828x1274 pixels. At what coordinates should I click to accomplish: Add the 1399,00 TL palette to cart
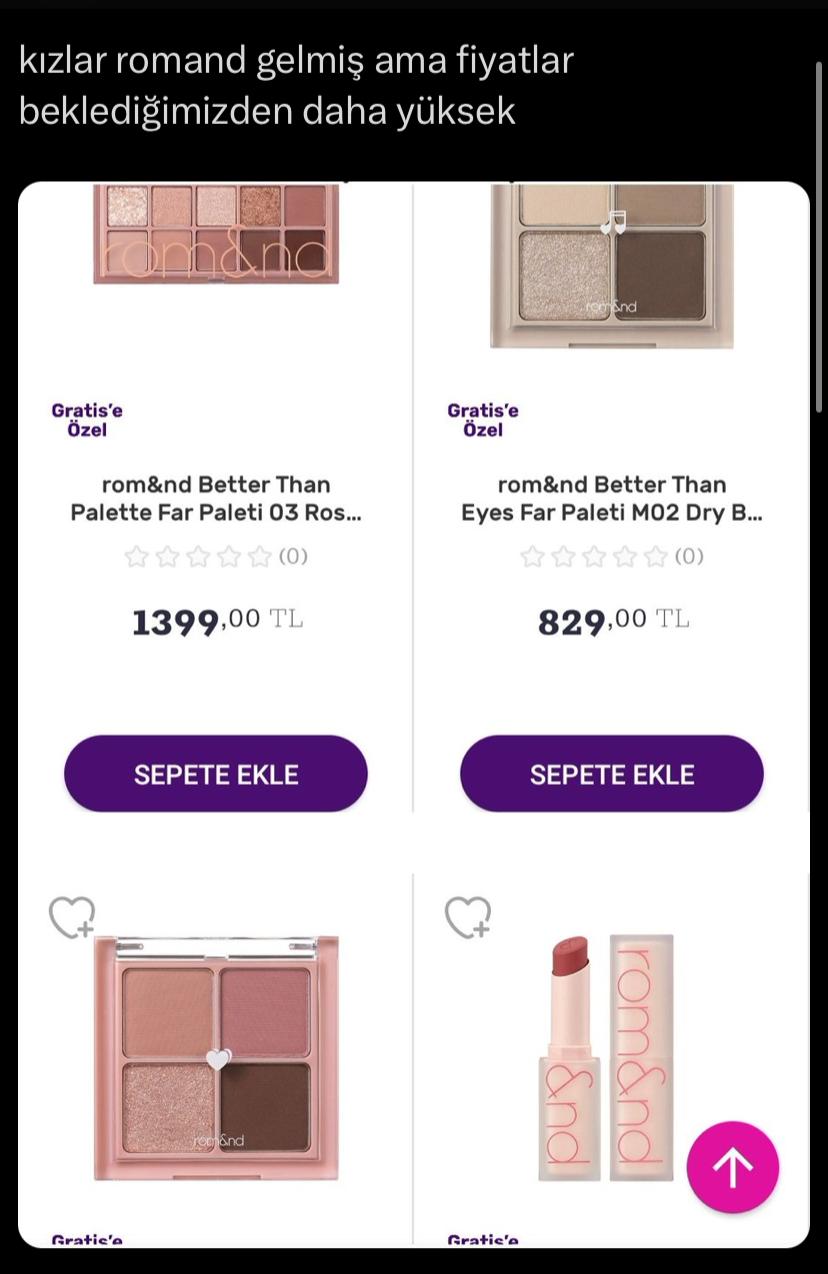point(216,774)
